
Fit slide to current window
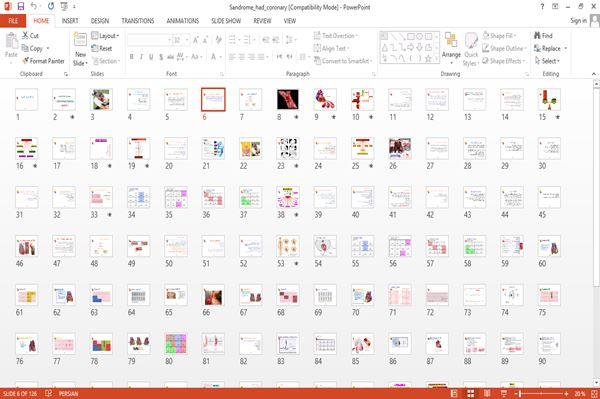click(594, 393)
